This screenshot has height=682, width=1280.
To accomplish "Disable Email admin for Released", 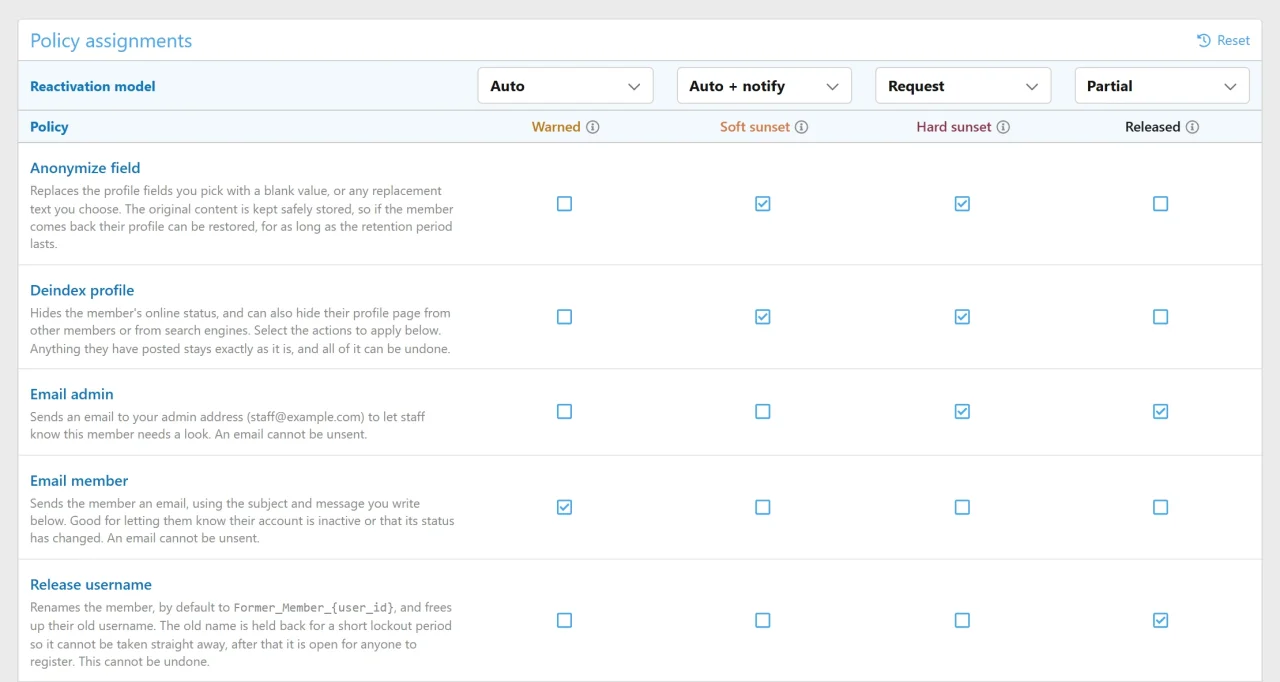I will pos(1160,412).
